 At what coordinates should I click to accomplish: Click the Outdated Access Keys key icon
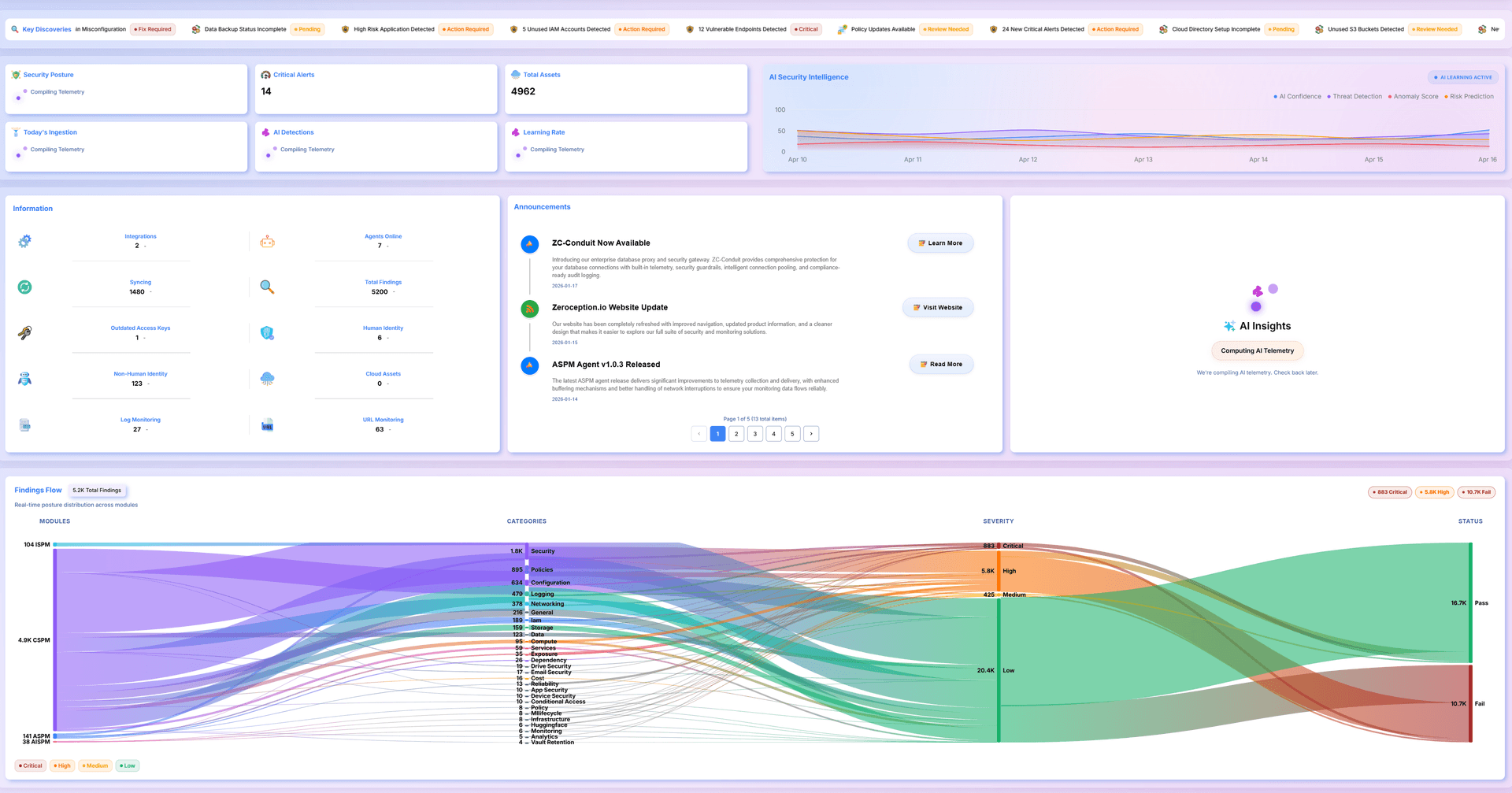[x=25, y=333]
